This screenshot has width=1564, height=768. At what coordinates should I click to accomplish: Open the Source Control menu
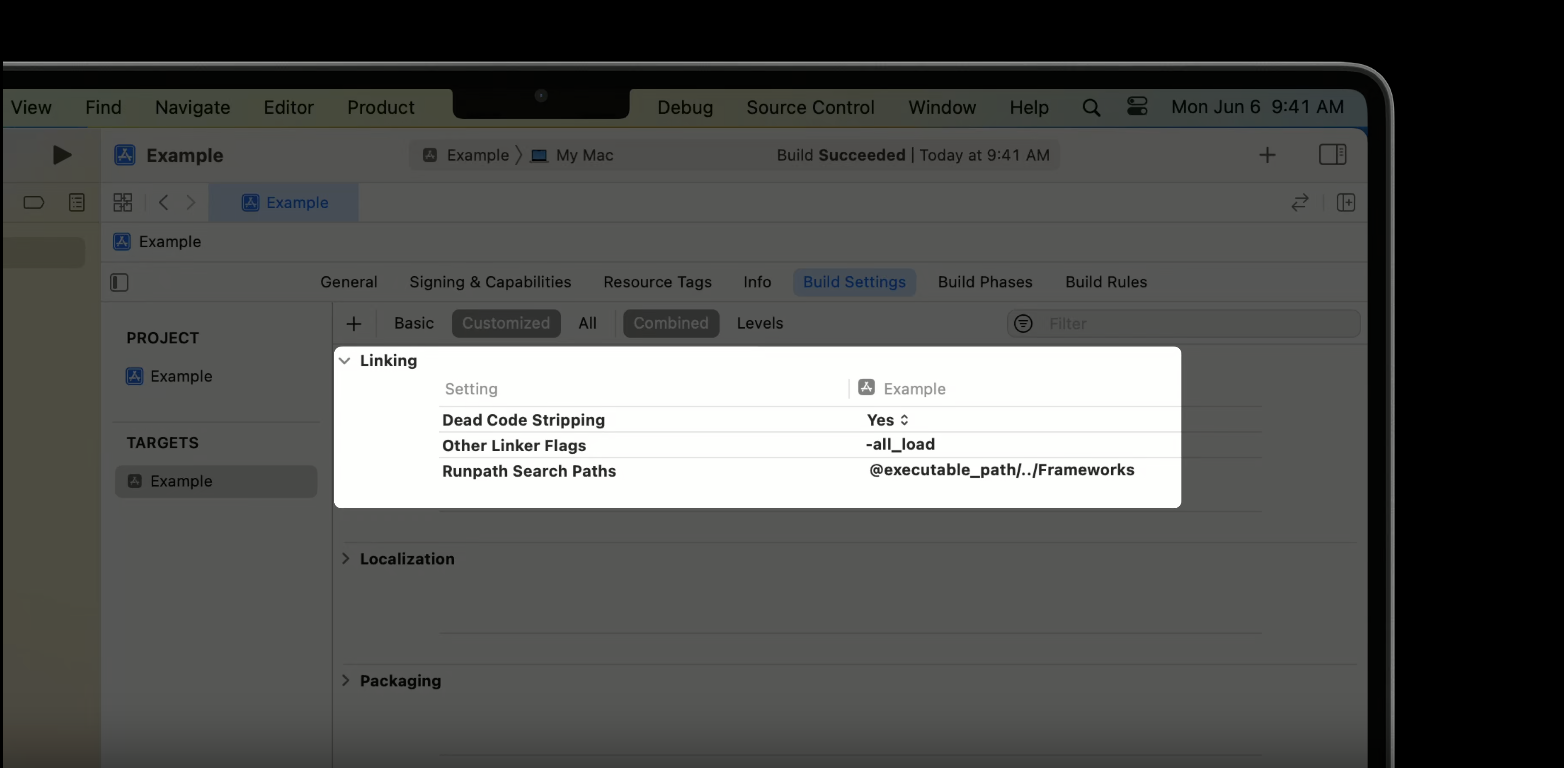pyautogui.click(x=810, y=107)
